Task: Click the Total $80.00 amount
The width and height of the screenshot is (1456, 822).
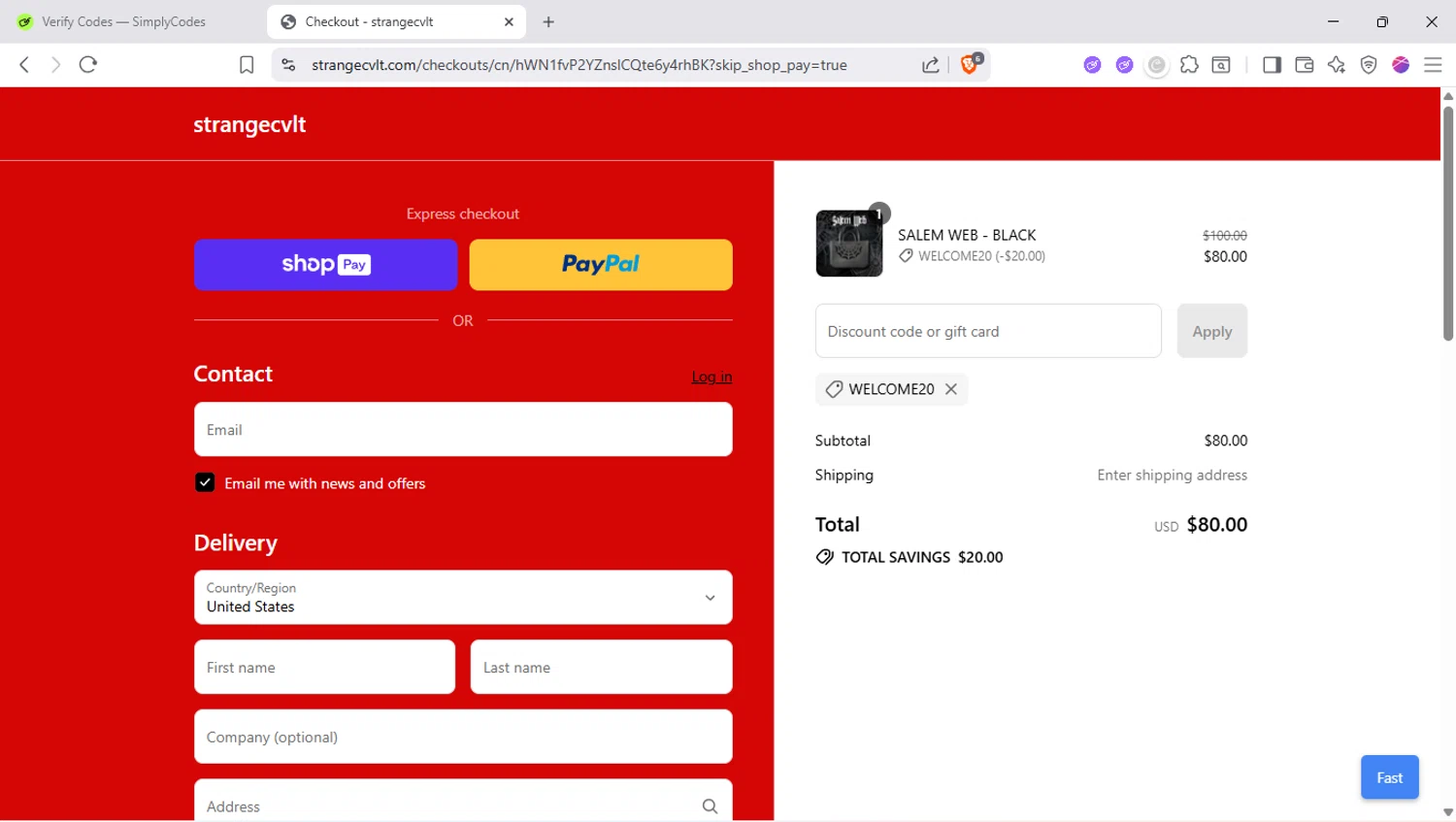Action: 1216,525
